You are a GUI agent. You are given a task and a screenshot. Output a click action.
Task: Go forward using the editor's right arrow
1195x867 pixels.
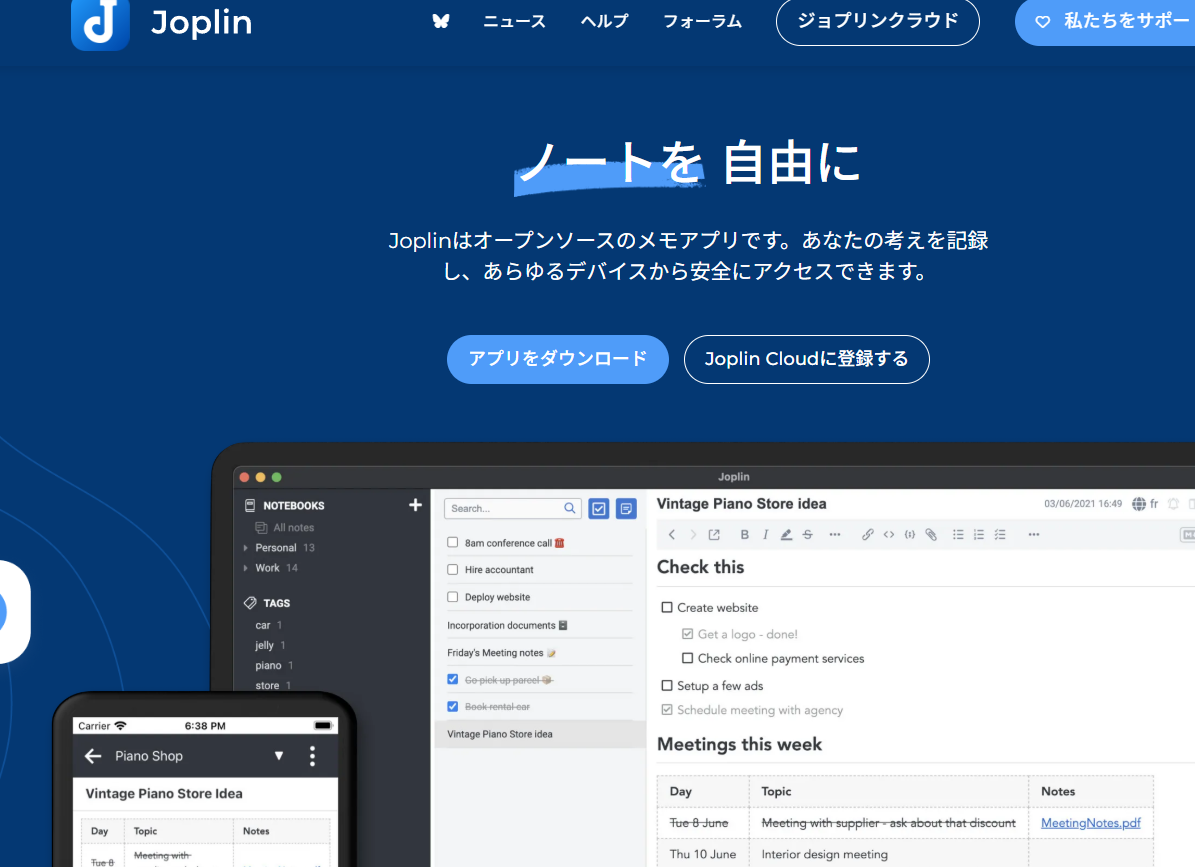[x=693, y=535]
